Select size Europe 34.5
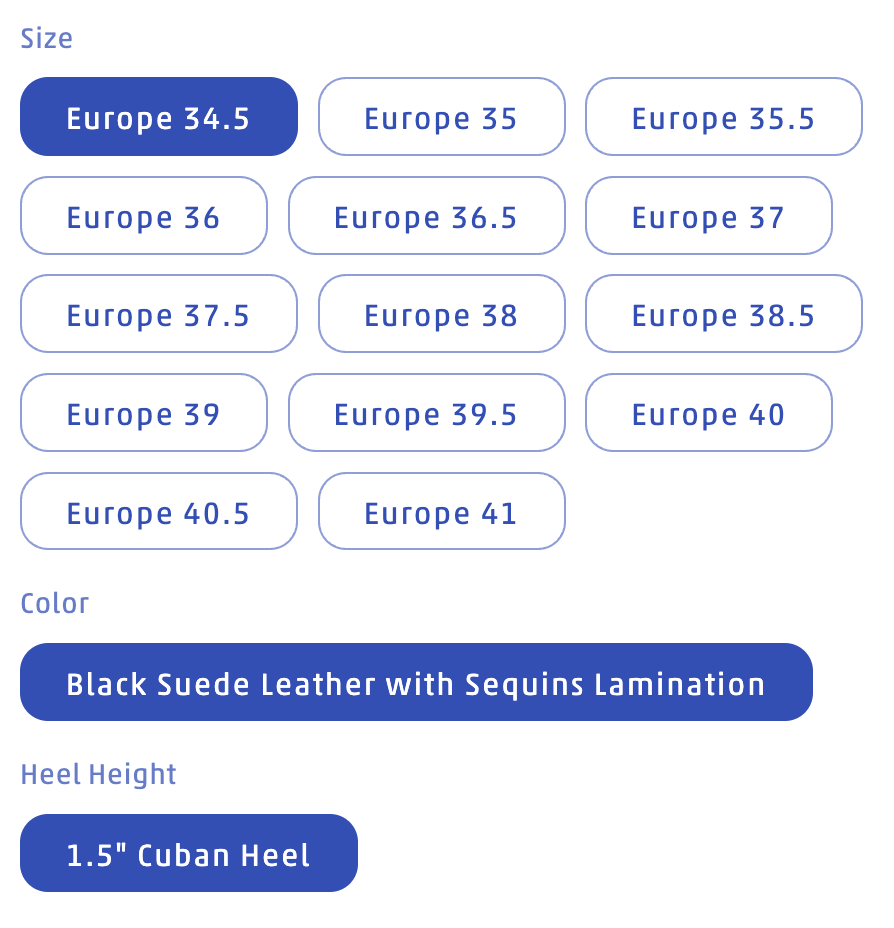Screen dimensions: 894x928 coord(158,117)
